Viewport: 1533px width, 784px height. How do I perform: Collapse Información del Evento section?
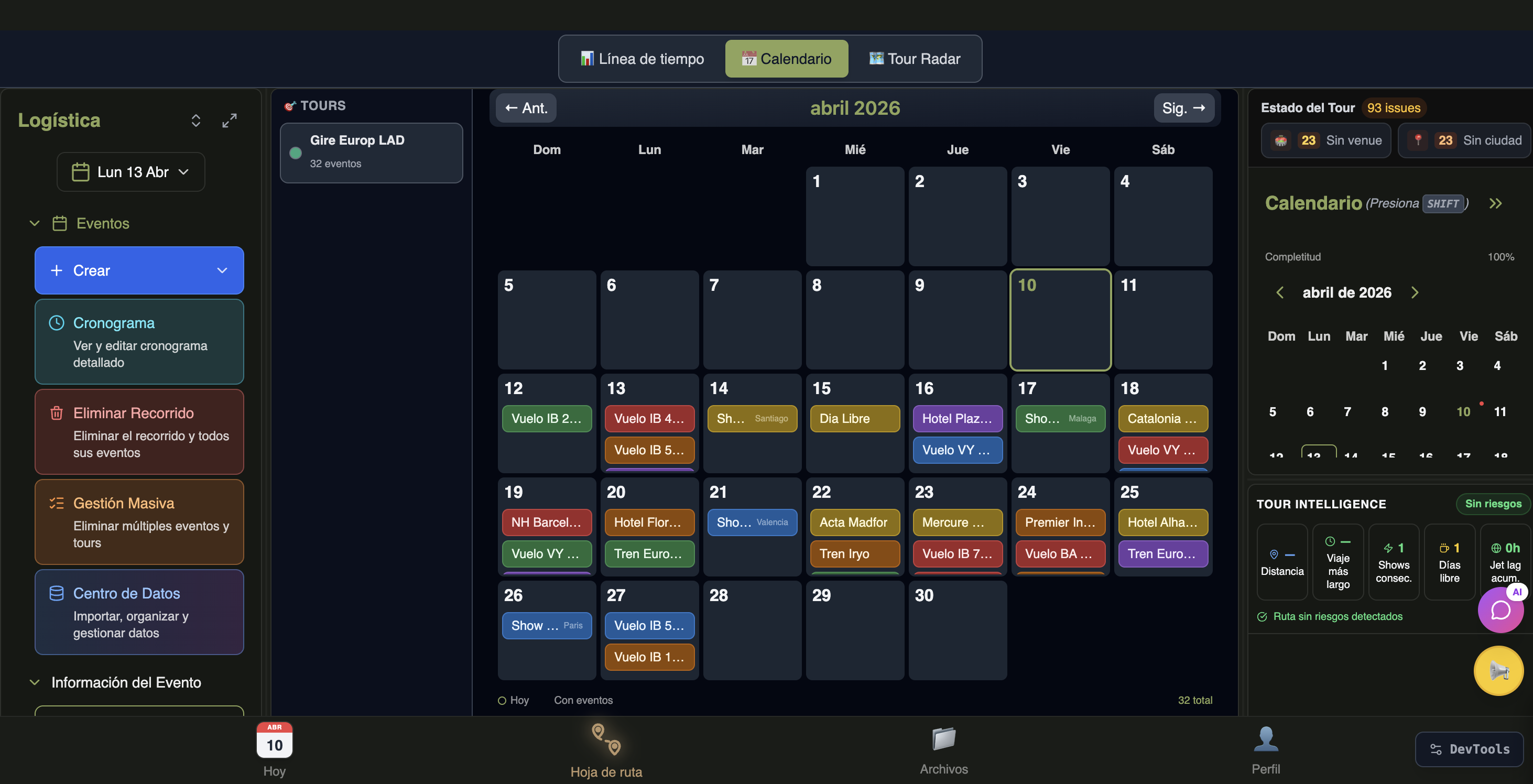point(35,682)
